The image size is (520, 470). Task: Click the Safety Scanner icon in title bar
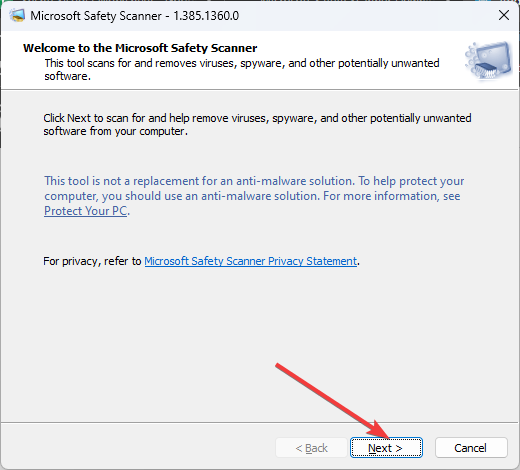point(17,16)
